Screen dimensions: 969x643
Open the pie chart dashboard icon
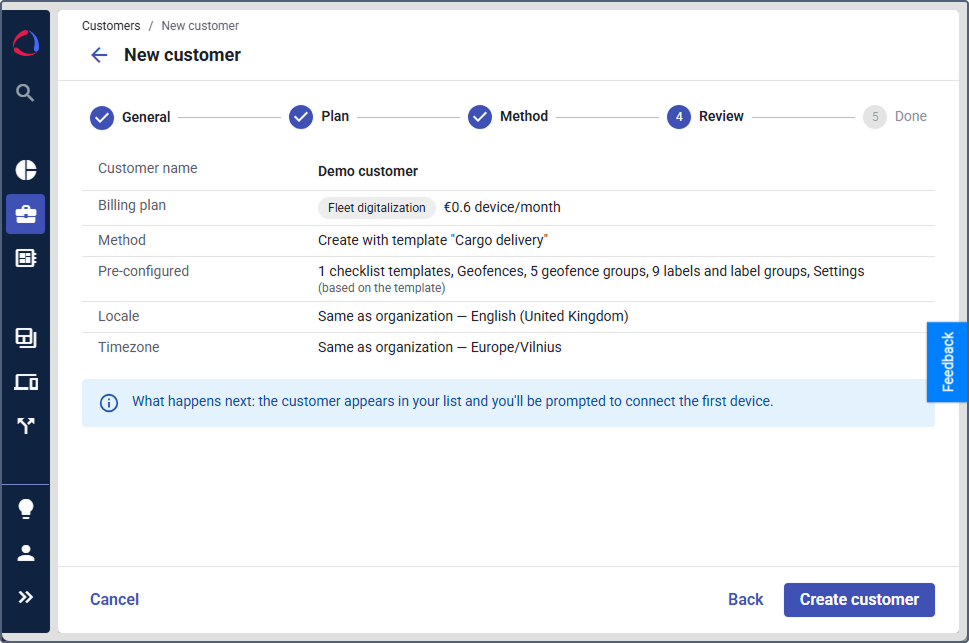pyautogui.click(x=26, y=169)
